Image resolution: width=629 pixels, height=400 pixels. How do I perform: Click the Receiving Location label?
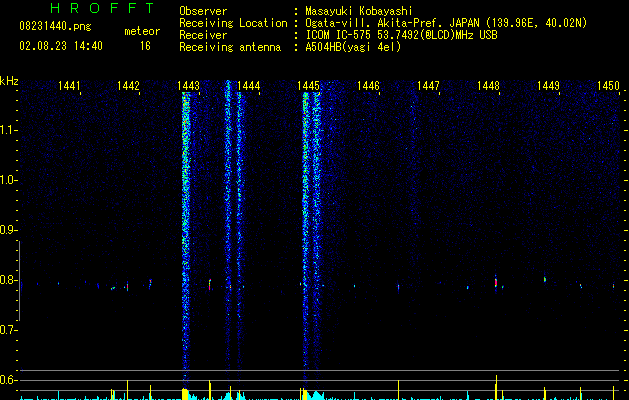(x=233, y=23)
